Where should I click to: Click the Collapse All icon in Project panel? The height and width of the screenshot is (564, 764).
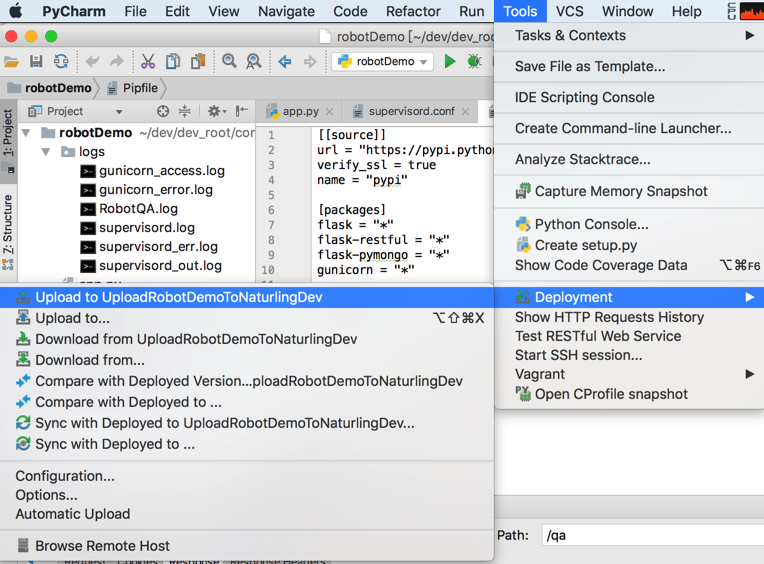click(x=185, y=112)
